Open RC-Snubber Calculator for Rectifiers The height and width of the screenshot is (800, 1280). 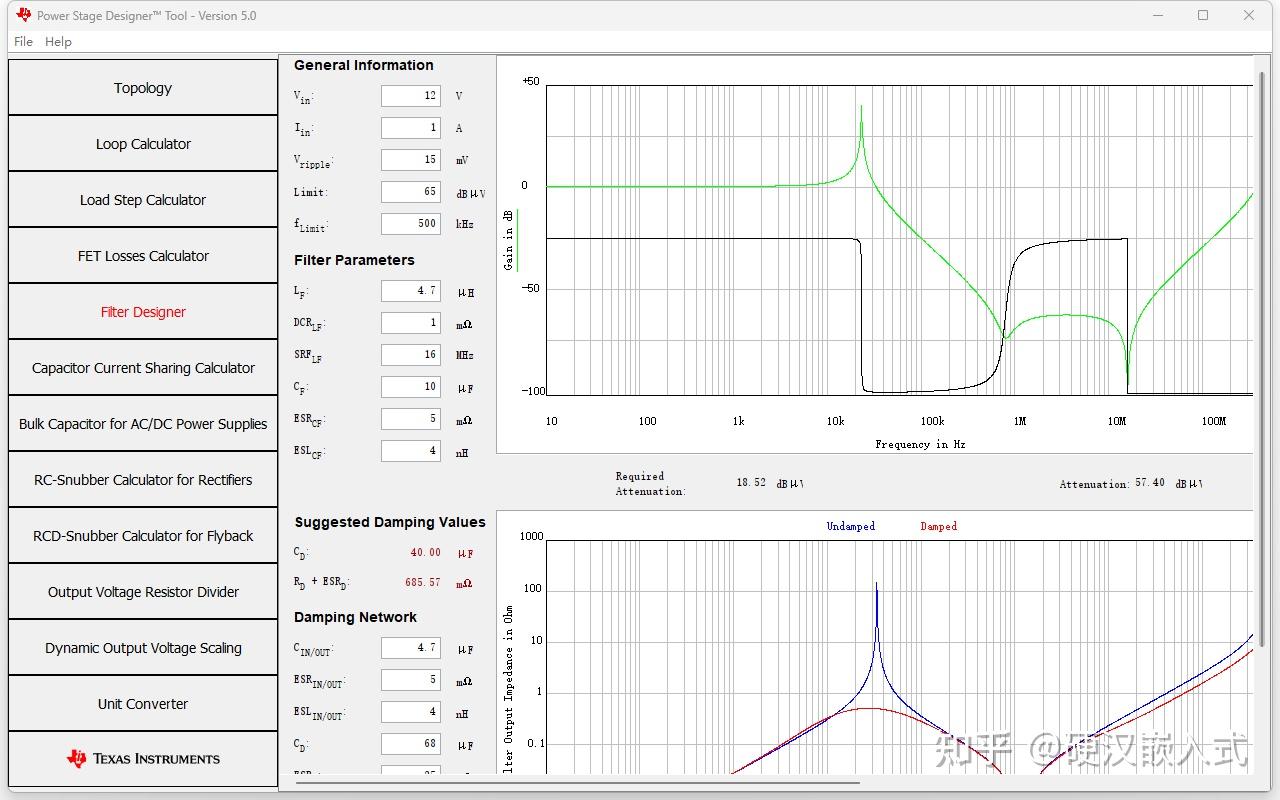pos(143,480)
